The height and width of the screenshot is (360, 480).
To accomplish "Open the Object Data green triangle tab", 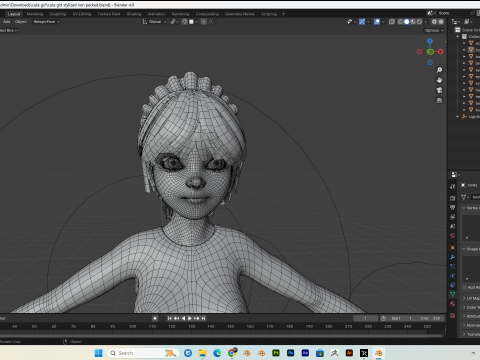I will pos(452,294).
